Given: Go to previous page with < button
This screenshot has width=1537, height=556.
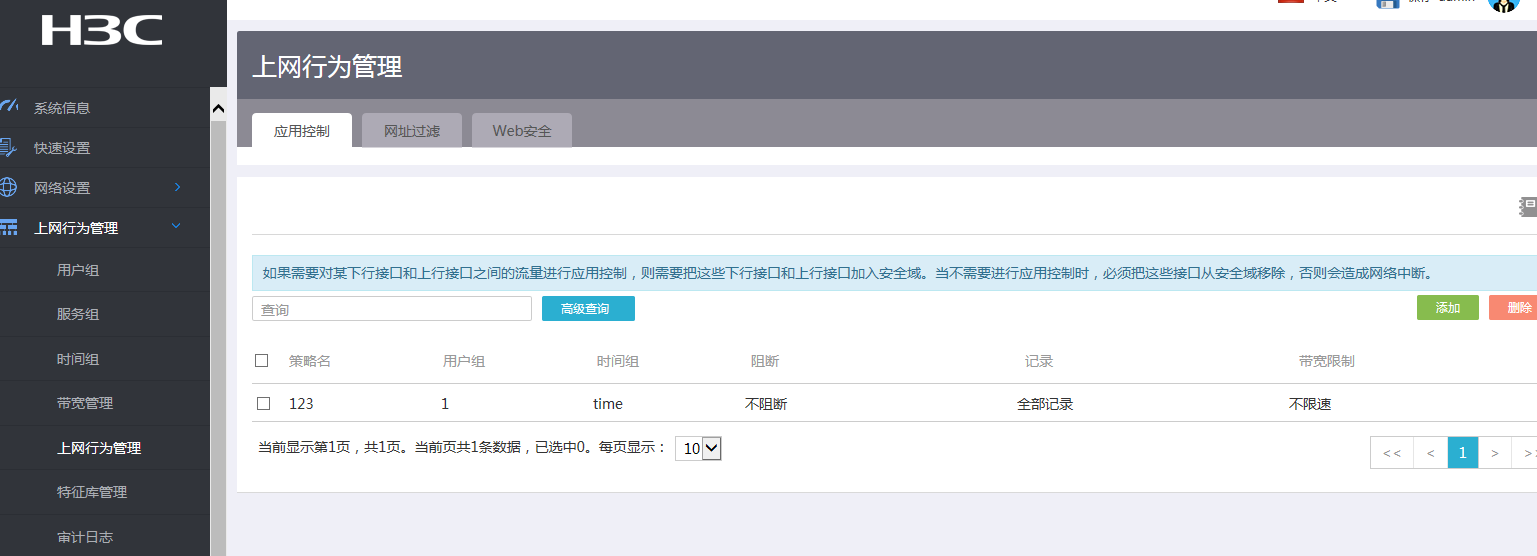Looking at the screenshot, I should pyautogui.click(x=1431, y=453).
